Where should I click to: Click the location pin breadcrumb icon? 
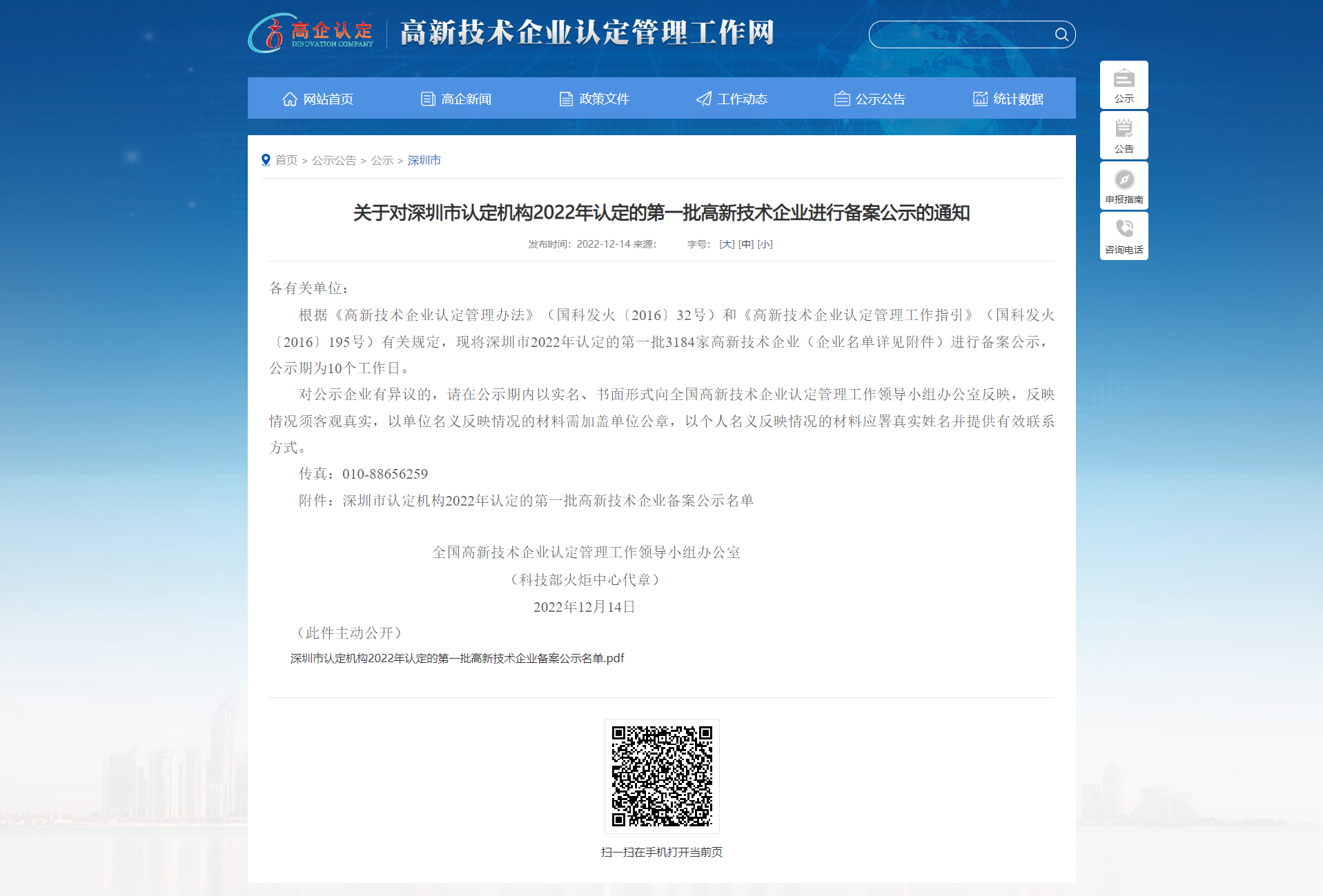pyautogui.click(x=266, y=160)
